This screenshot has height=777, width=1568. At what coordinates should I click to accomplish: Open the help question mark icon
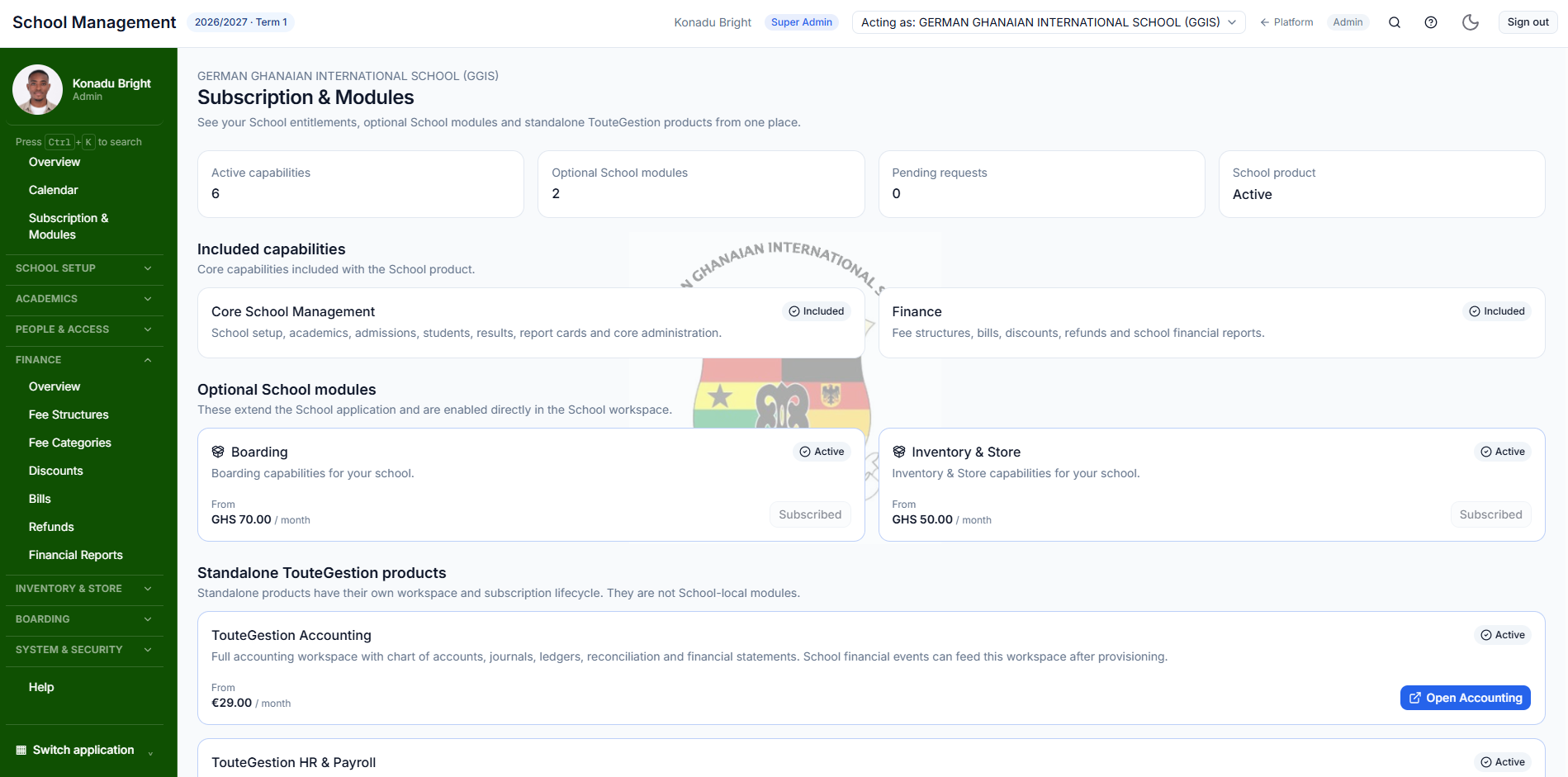point(1431,22)
